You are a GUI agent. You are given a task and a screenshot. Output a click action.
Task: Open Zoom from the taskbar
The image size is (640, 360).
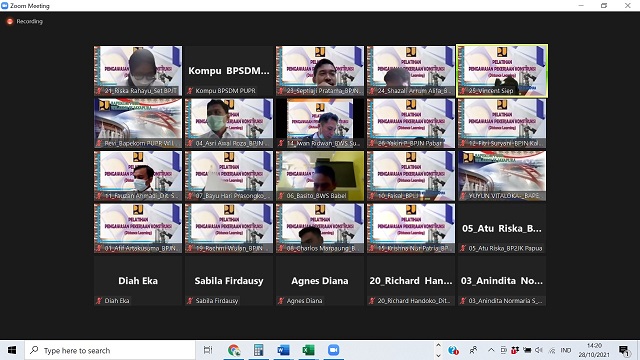[333, 350]
